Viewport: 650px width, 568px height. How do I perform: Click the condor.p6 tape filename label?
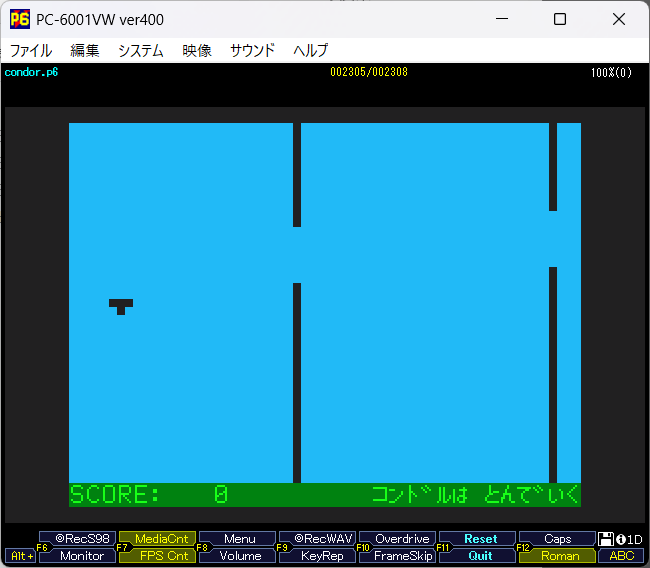click(31, 72)
